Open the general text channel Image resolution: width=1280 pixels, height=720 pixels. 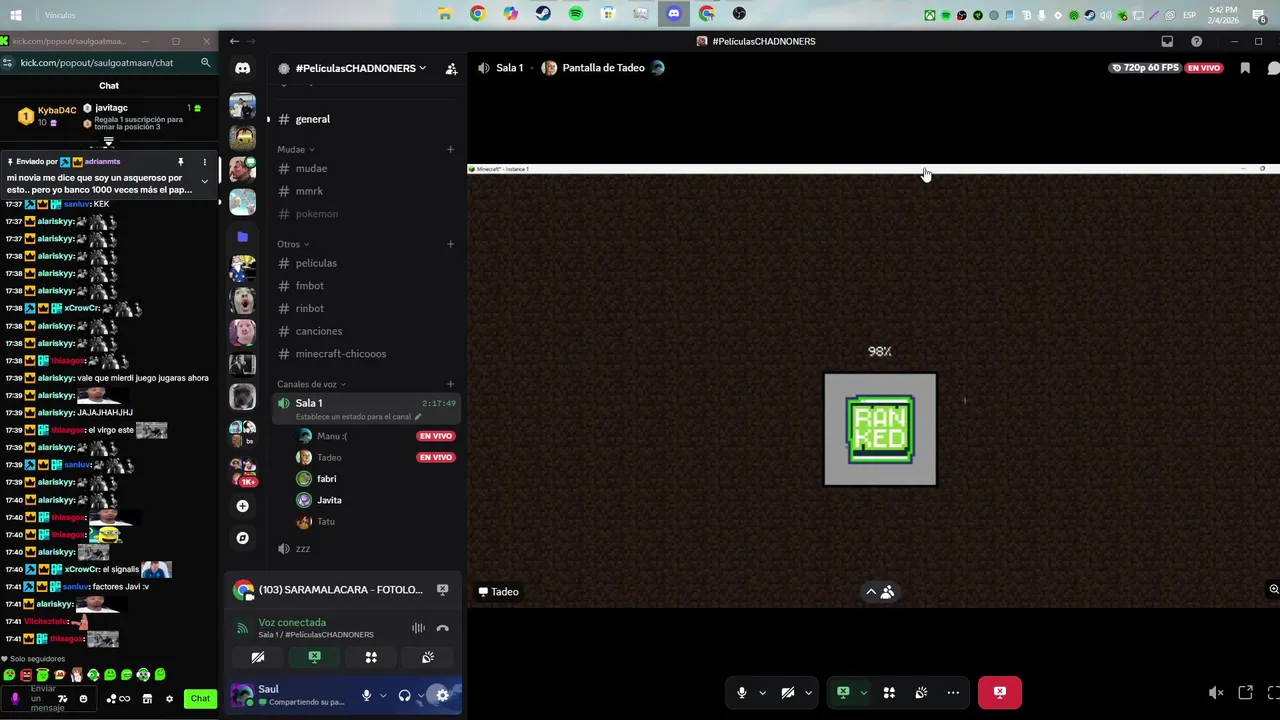[365, 119]
